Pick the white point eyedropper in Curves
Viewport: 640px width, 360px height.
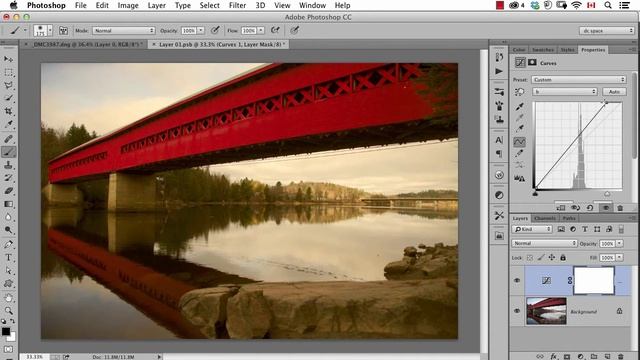click(x=519, y=129)
